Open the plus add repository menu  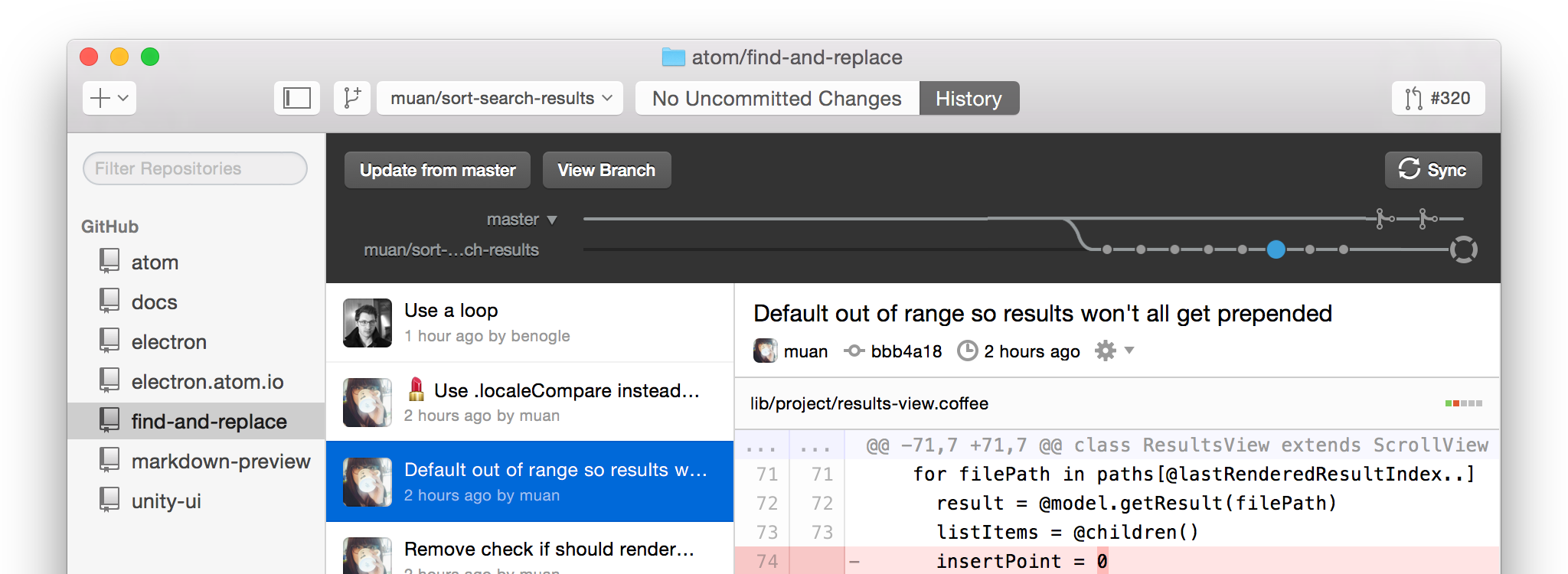tap(109, 98)
